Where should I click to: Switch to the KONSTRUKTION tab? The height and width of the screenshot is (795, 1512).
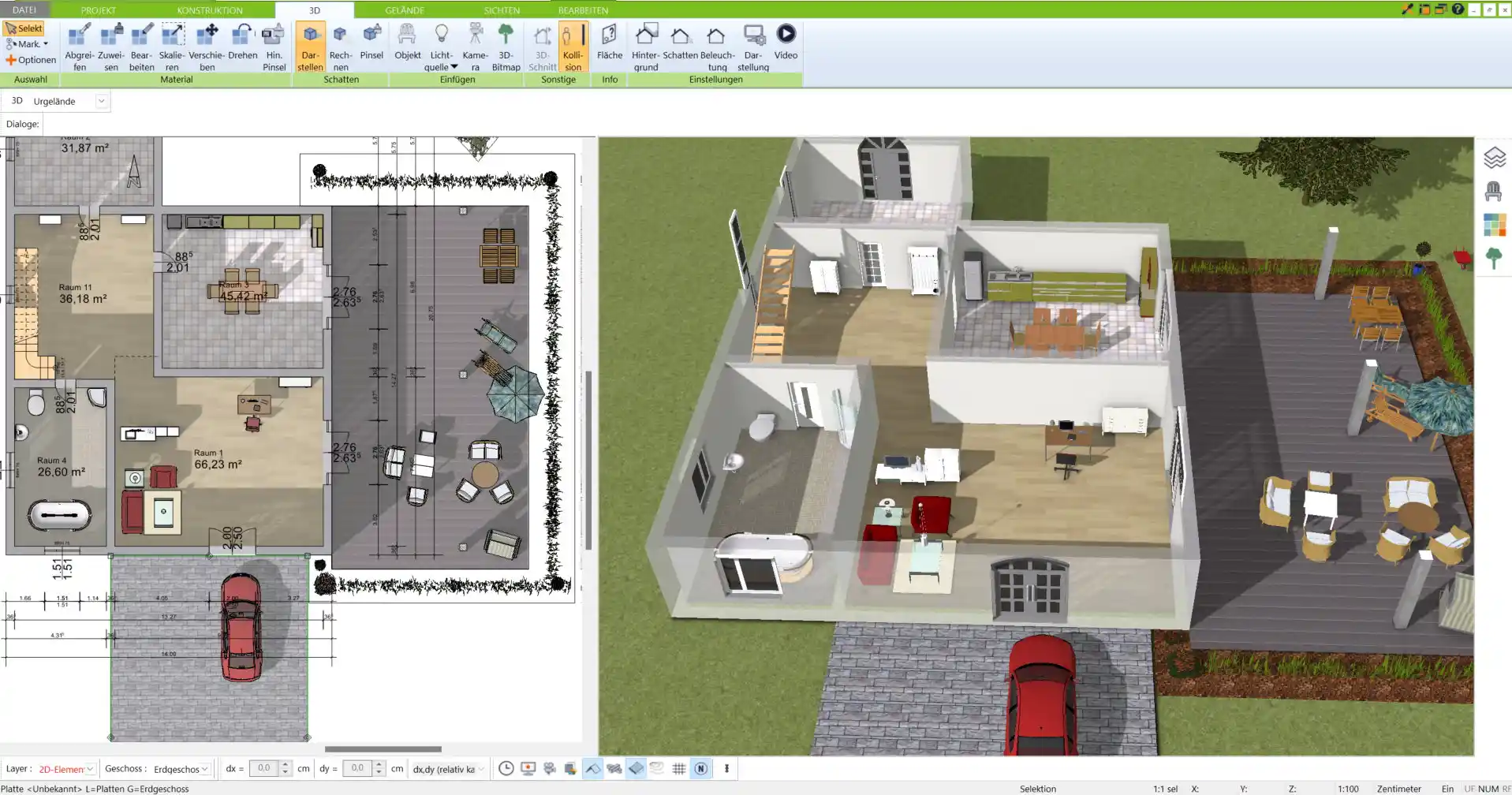pyautogui.click(x=210, y=10)
